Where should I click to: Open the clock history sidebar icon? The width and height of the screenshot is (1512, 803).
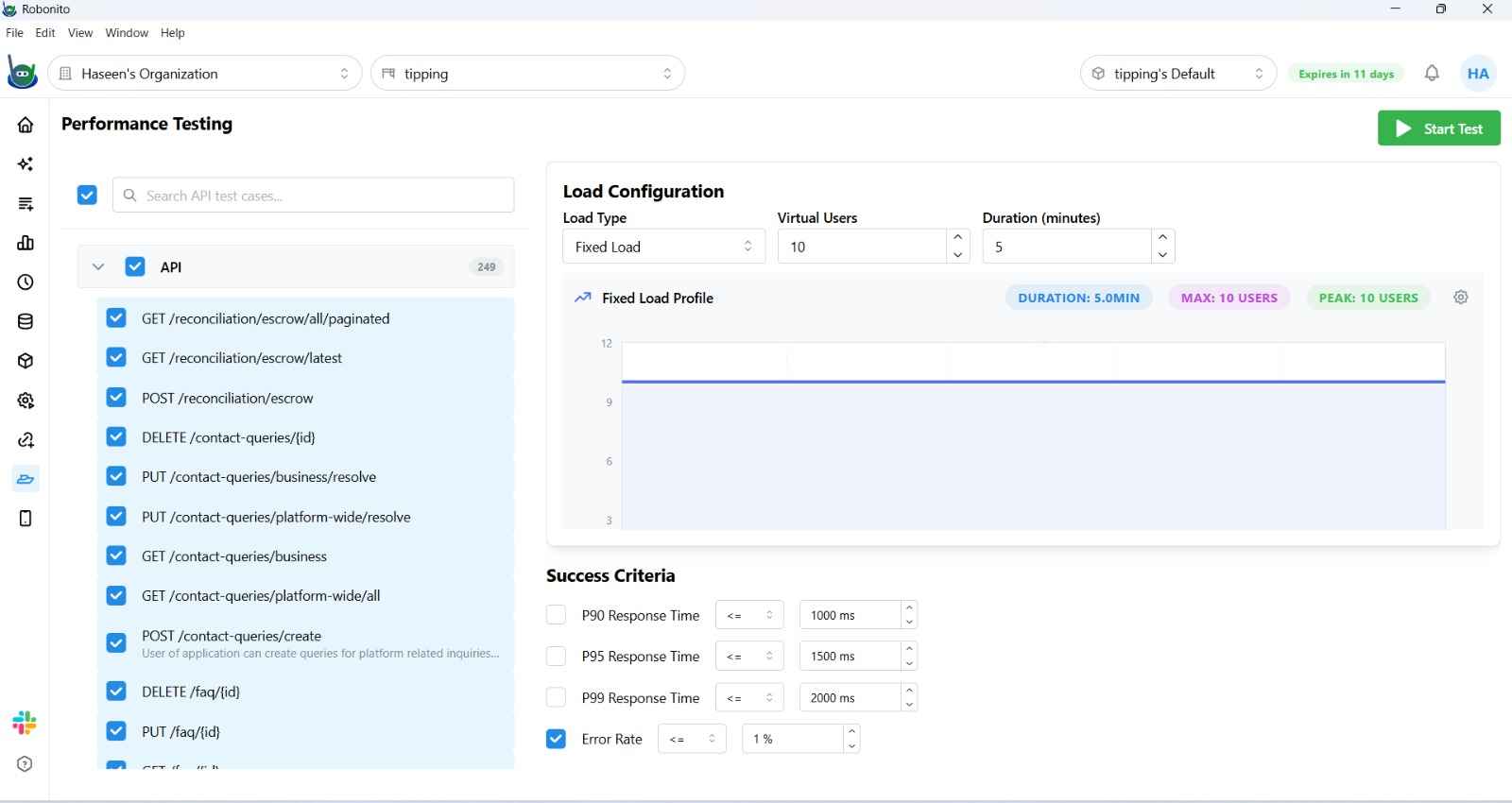point(26,282)
